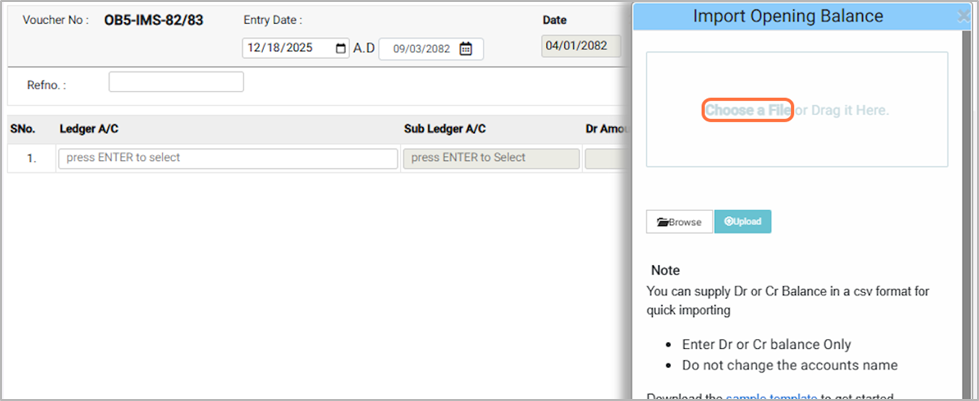Screen dimensions: 979x401
Task: Open the Entry Date calendar picker icon
Action: (341, 48)
